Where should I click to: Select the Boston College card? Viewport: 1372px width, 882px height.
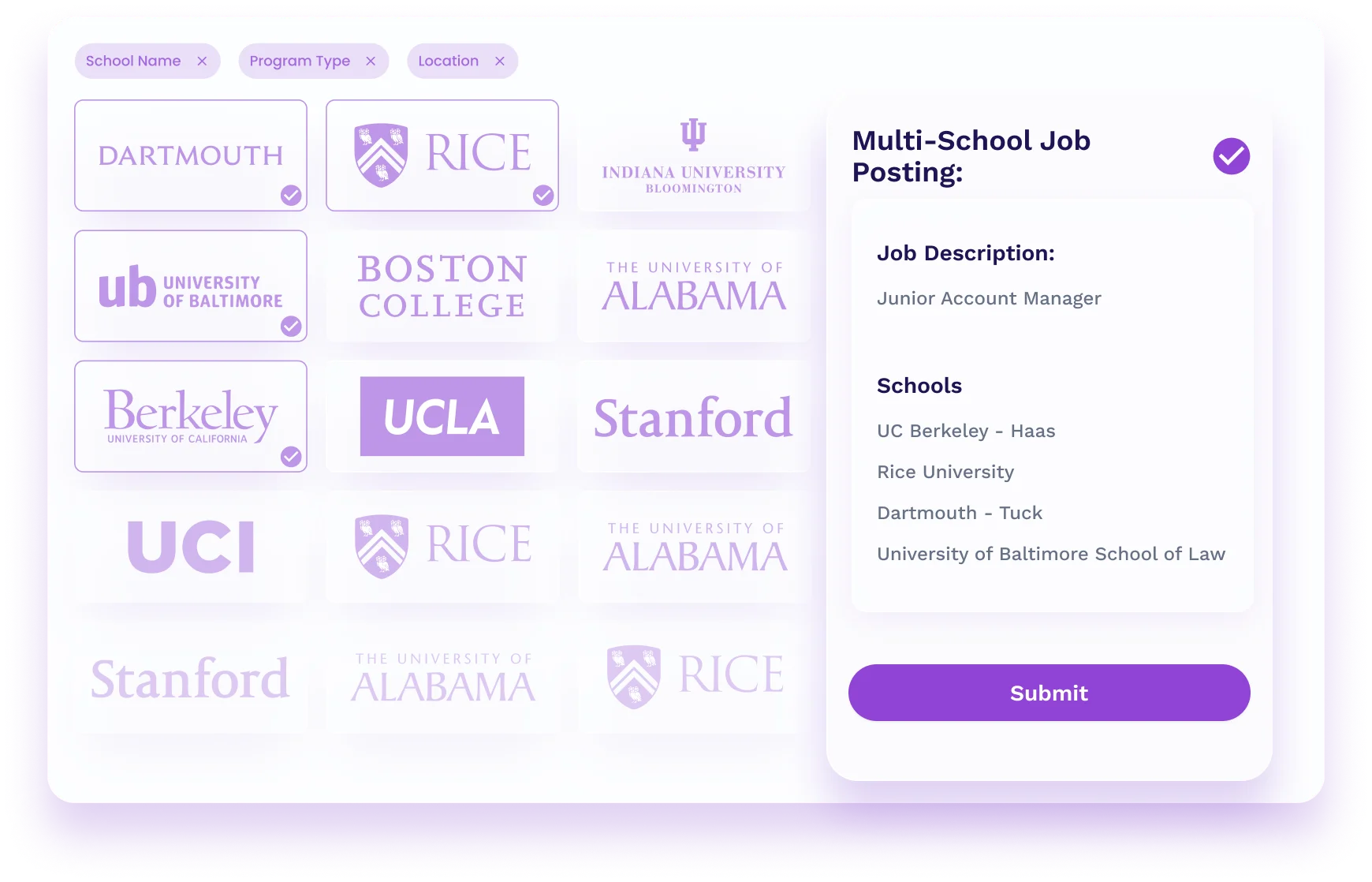(x=442, y=286)
